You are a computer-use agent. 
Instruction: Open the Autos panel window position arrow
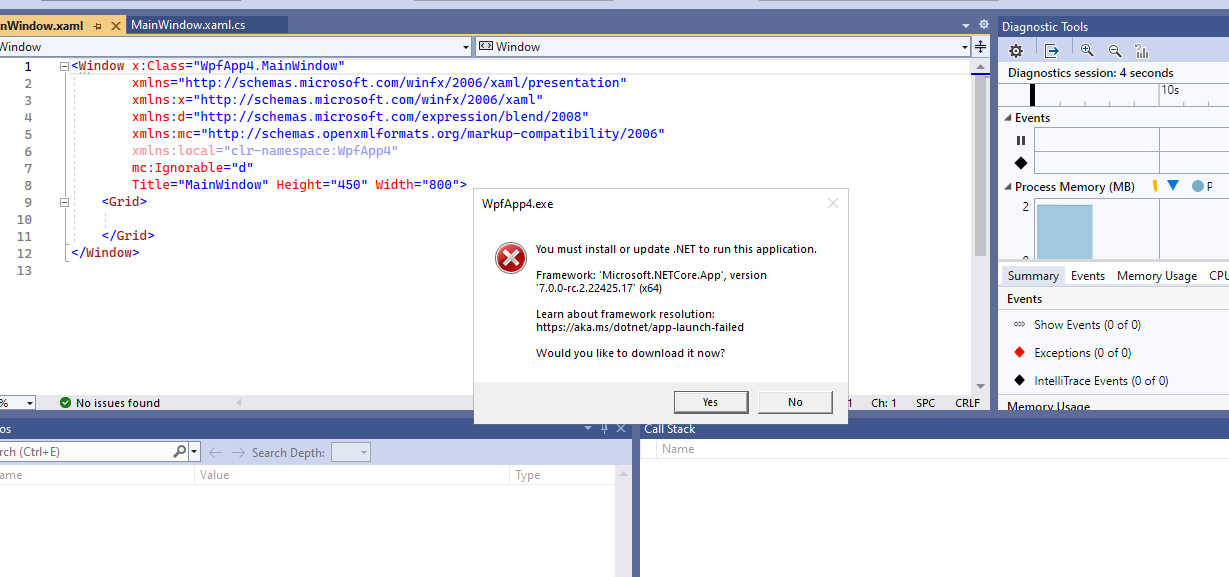pos(588,429)
